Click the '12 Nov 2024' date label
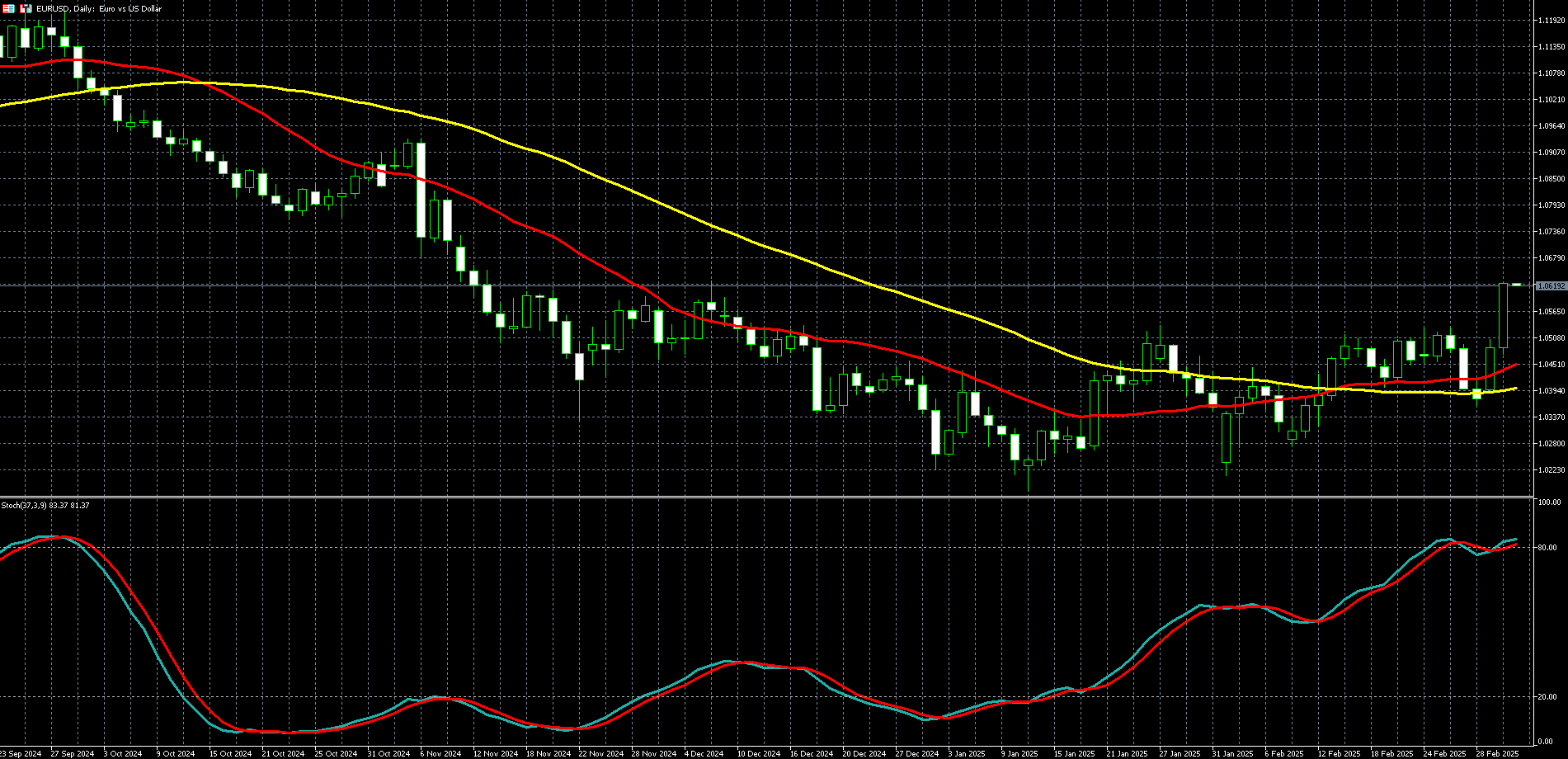1568x759 pixels. (x=495, y=754)
